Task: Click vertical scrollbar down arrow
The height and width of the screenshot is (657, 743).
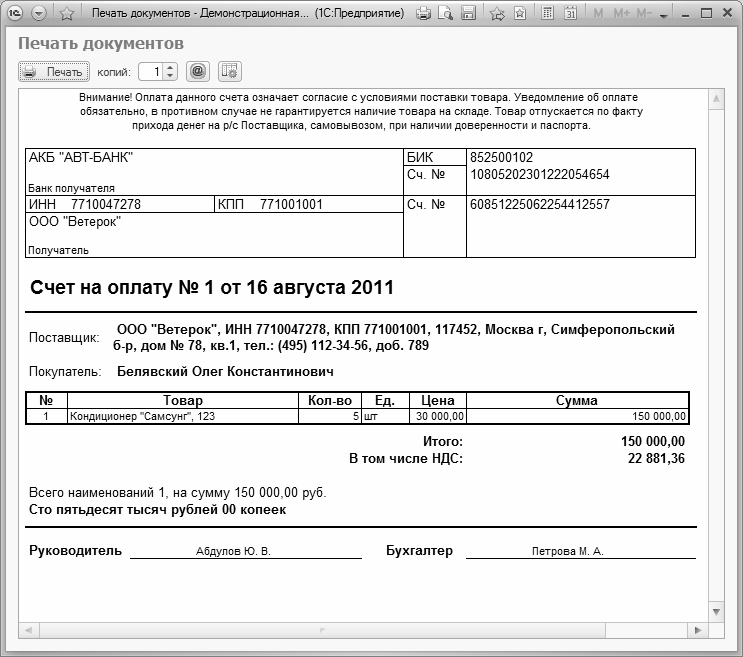Action: click(716, 612)
